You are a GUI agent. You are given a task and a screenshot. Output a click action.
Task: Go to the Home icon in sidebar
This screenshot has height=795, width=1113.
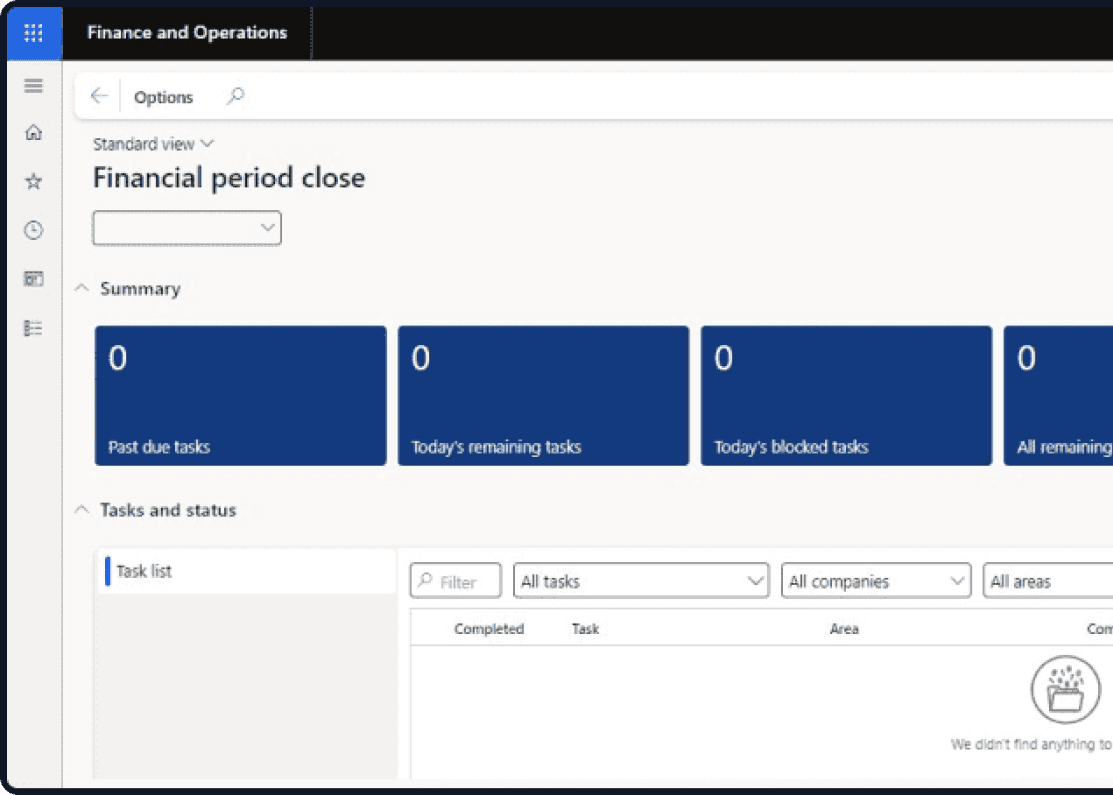(33, 133)
